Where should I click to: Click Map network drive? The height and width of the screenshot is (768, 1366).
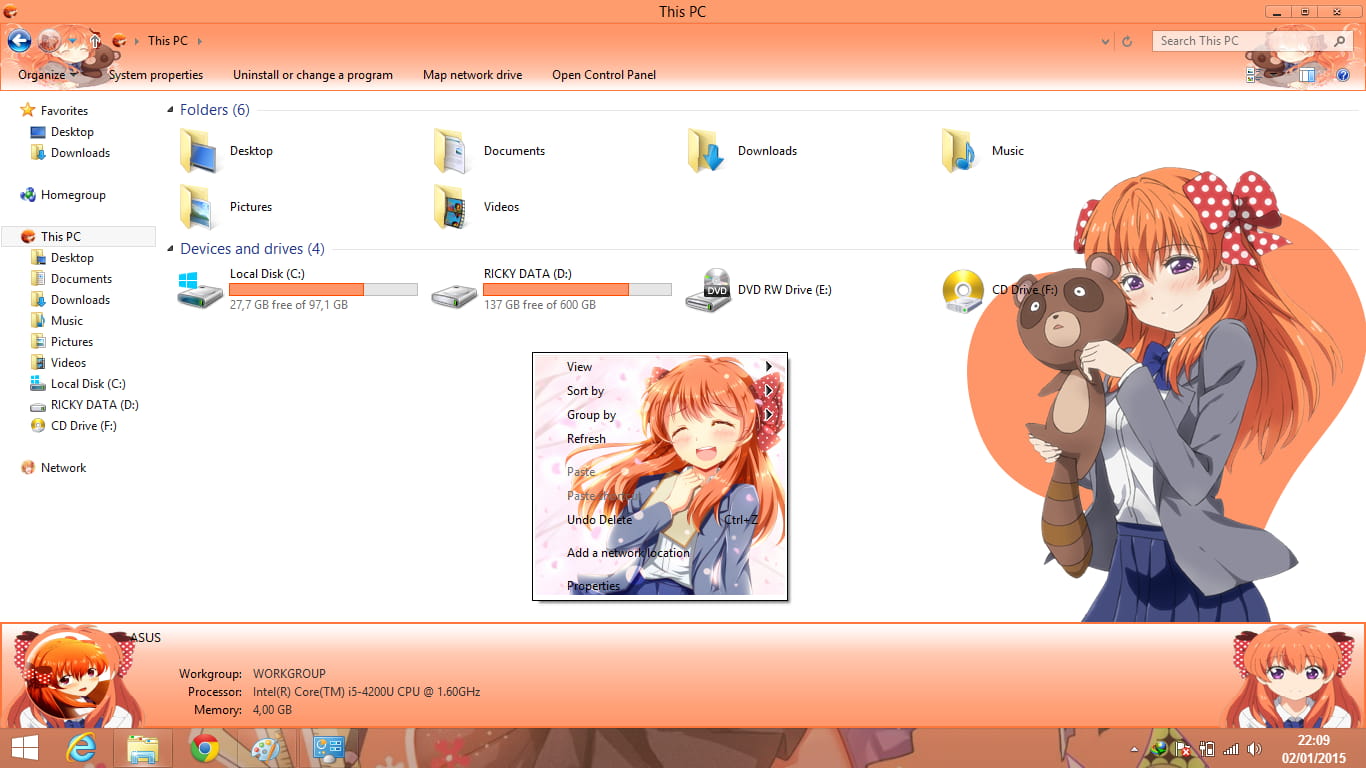[x=472, y=75]
